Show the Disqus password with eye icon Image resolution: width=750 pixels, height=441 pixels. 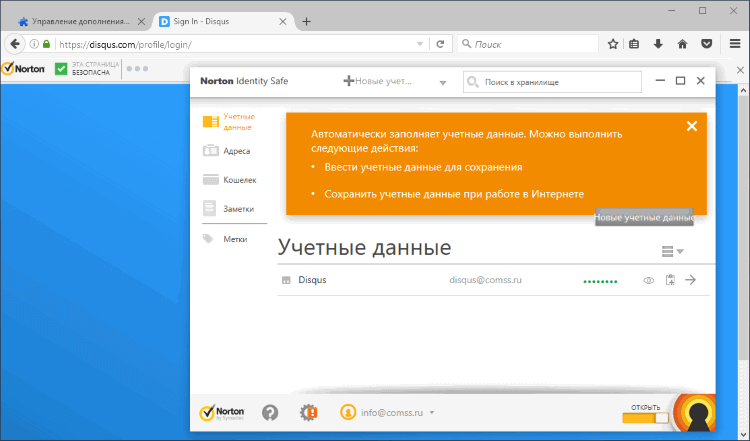coord(648,280)
